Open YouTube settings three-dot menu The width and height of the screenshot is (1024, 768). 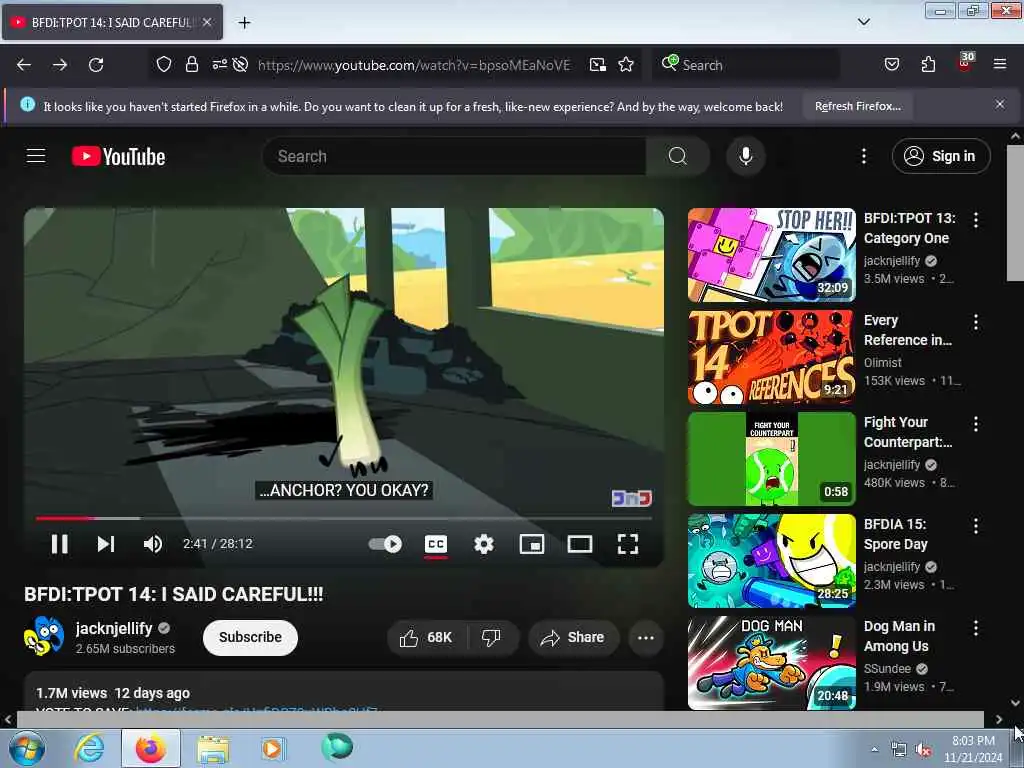coord(864,156)
